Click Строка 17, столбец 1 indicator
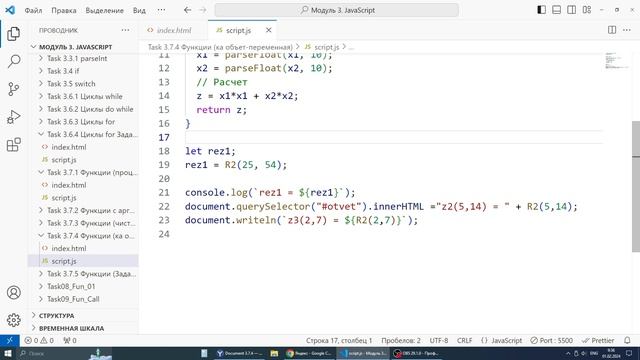Screen dimensions: 640x360 (x=339, y=340)
